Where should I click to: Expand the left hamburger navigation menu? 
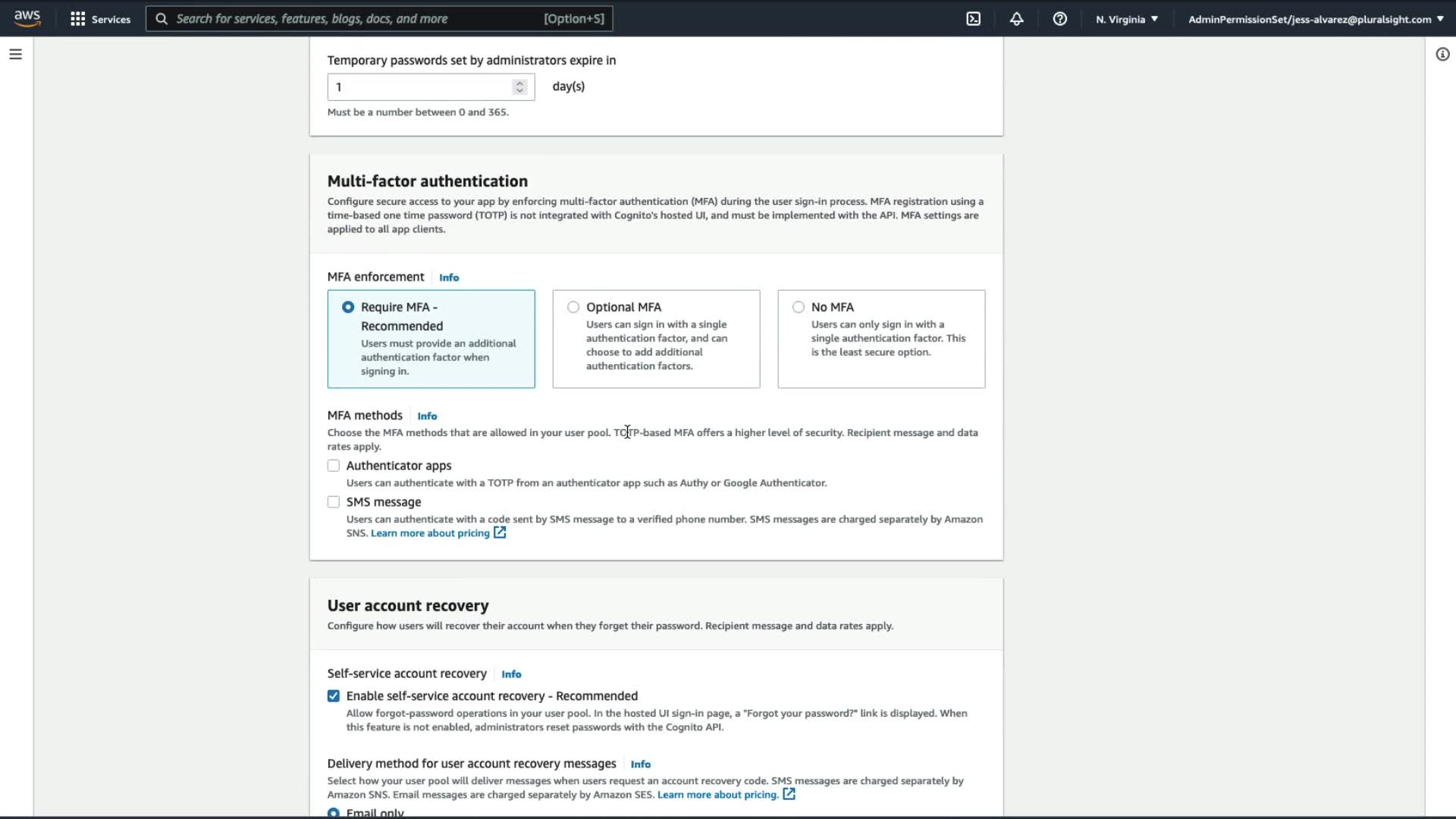coord(15,55)
